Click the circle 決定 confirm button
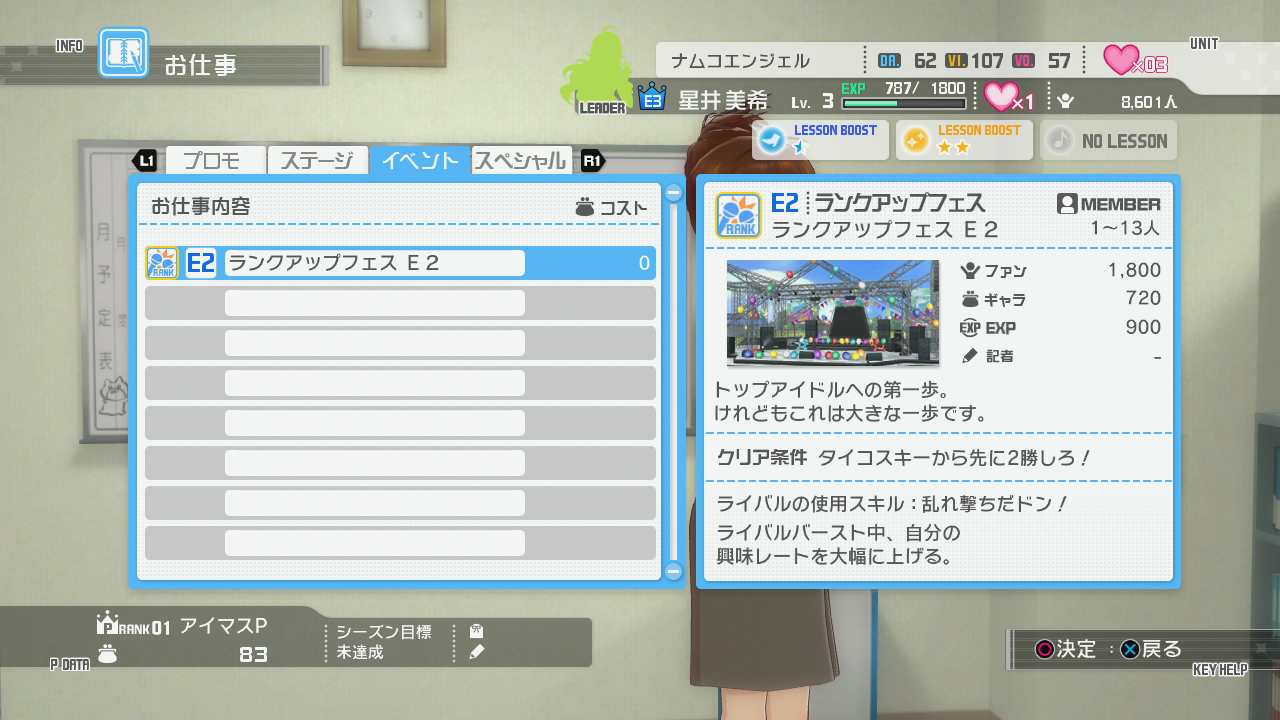Image resolution: width=1280 pixels, height=720 pixels. pos(1066,649)
